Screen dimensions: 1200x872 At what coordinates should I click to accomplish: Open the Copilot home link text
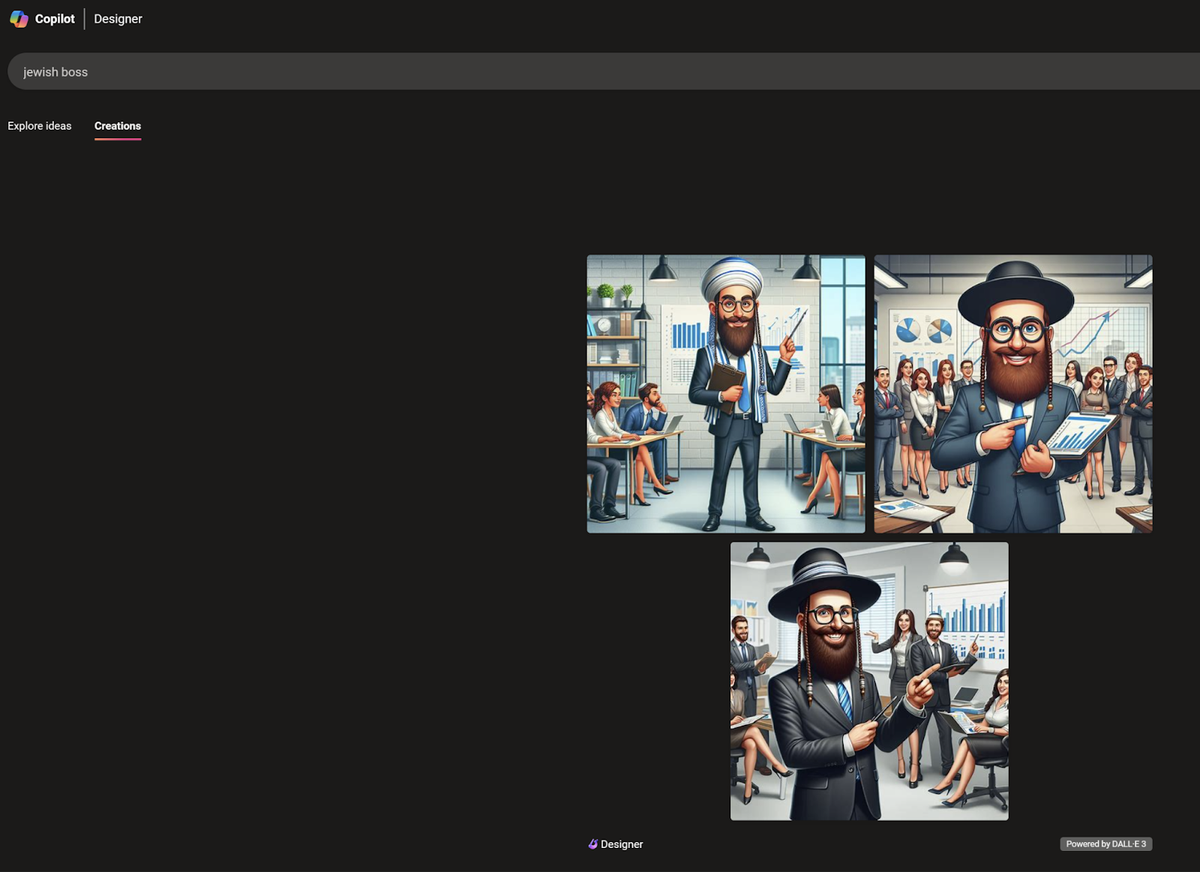click(x=55, y=19)
